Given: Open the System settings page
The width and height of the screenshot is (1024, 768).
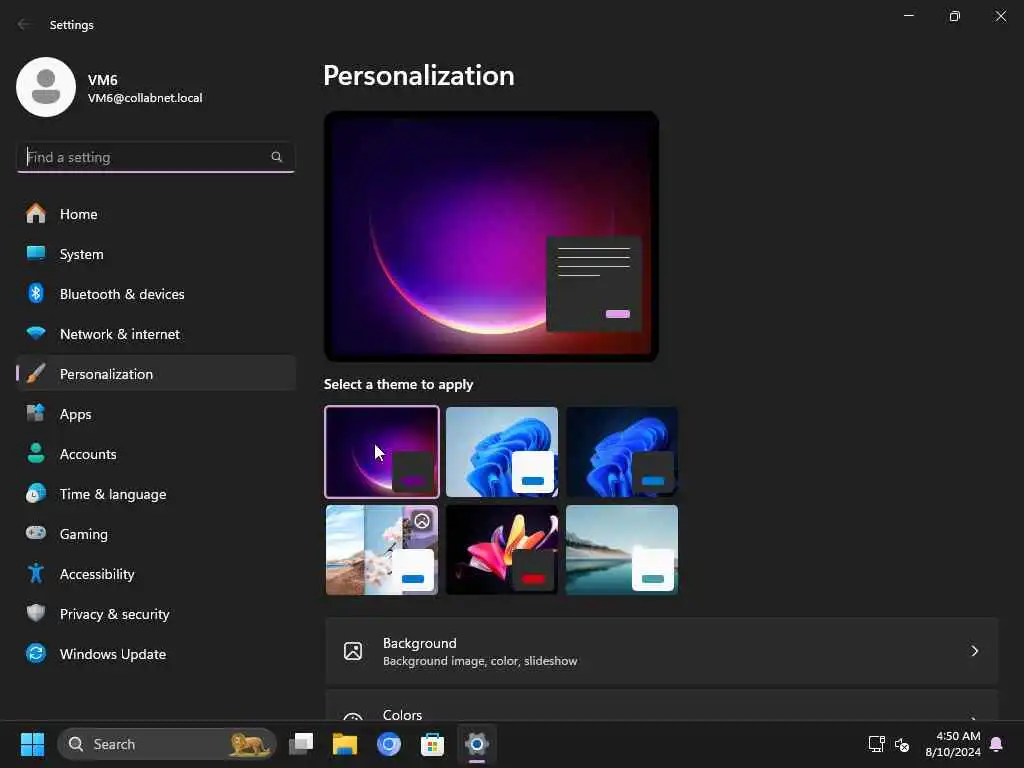Looking at the screenshot, I should click(x=155, y=254).
